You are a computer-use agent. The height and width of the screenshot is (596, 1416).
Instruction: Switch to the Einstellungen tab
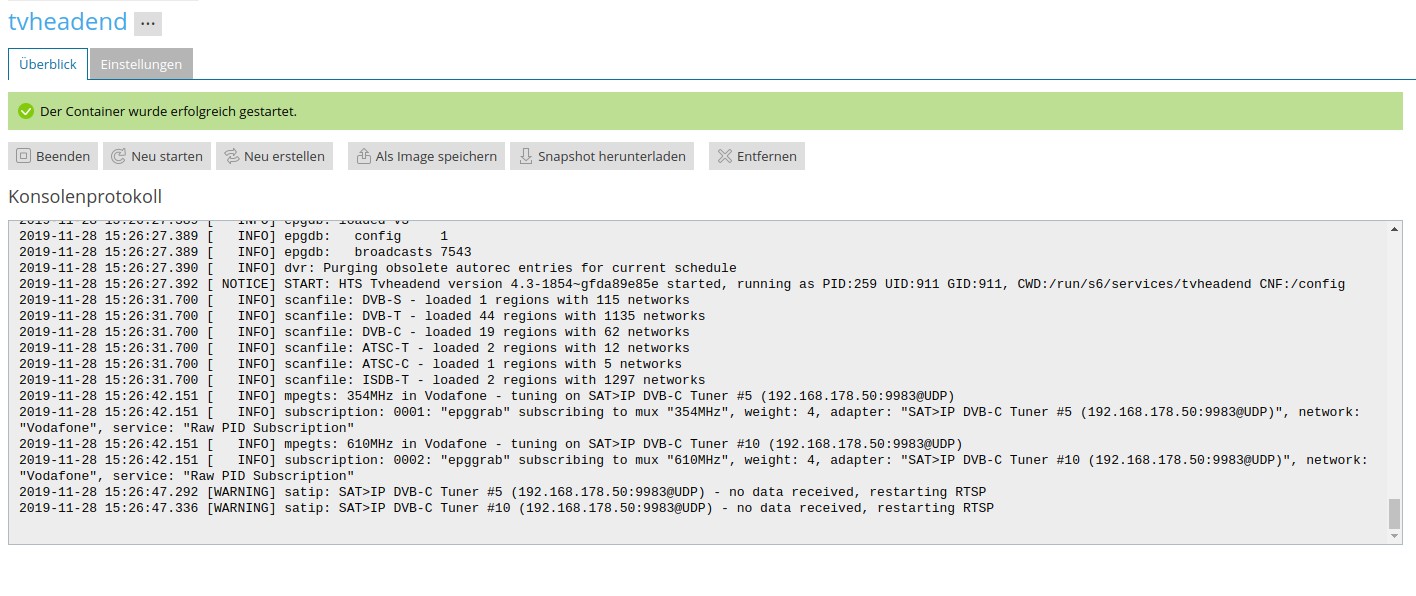click(x=141, y=64)
